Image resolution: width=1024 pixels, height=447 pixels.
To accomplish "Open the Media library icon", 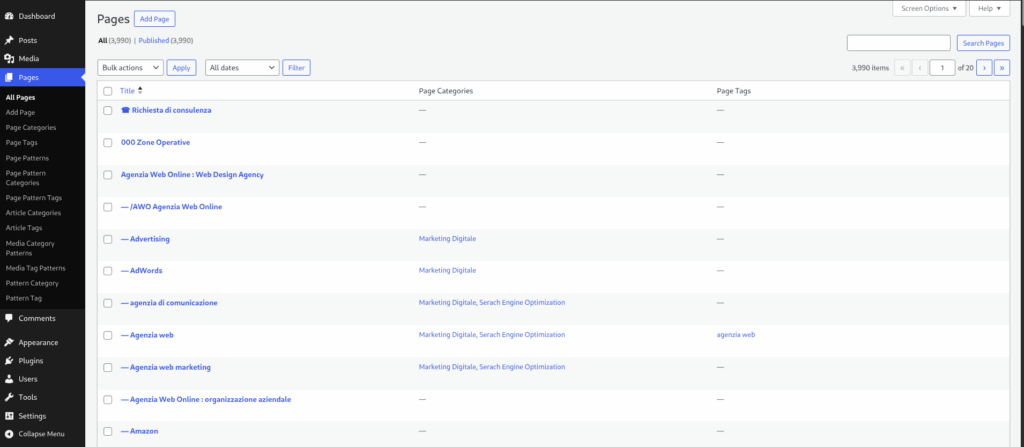I will click(x=9, y=59).
